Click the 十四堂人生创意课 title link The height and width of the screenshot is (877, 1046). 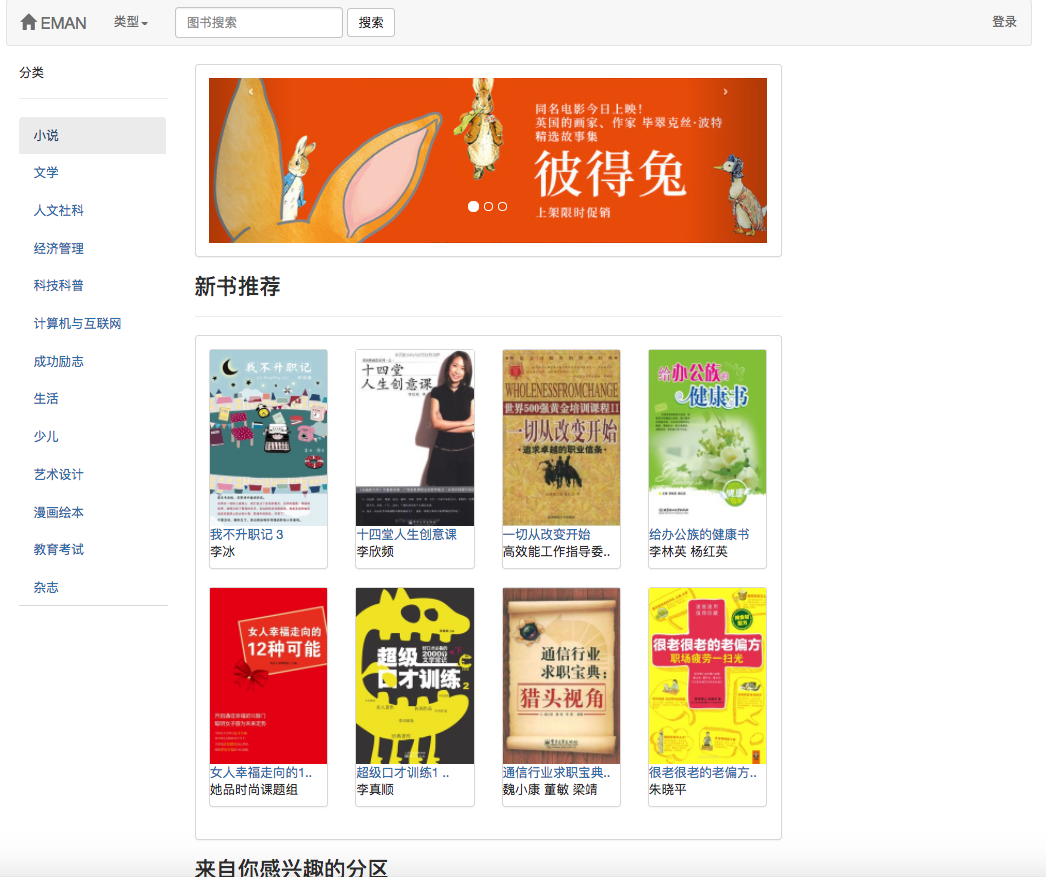coord(406,534)
